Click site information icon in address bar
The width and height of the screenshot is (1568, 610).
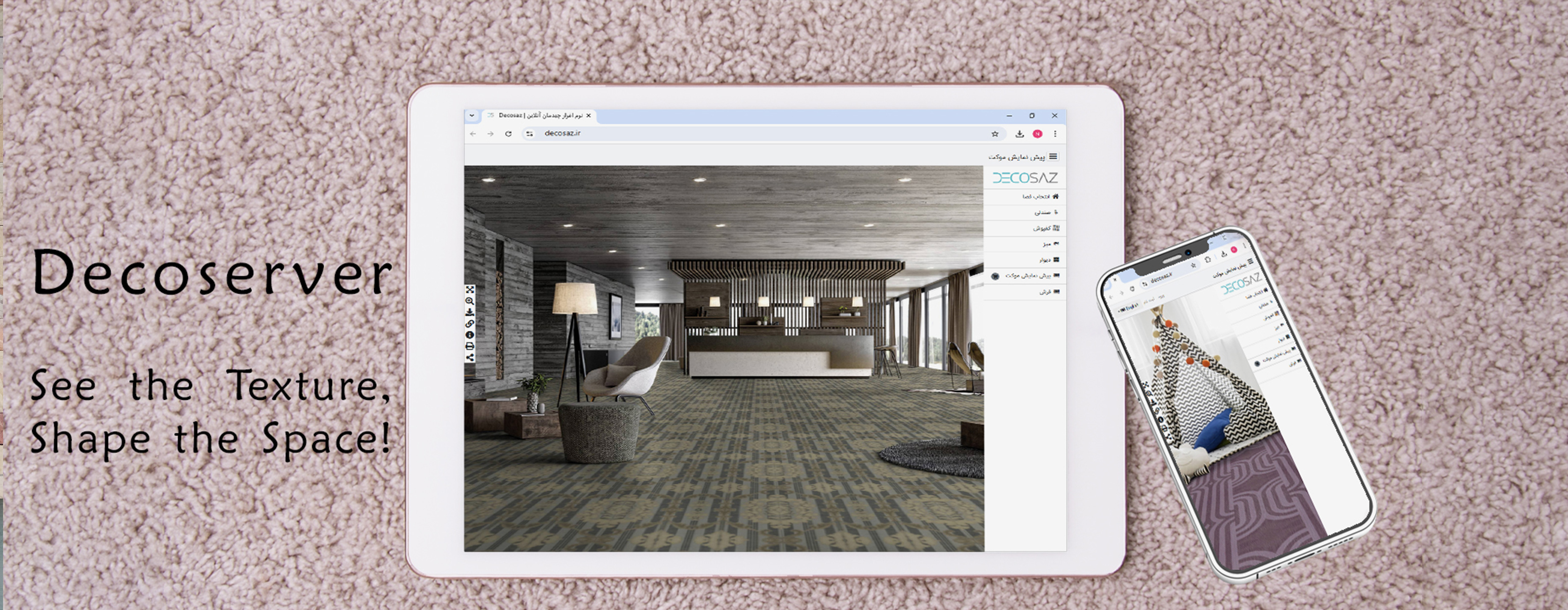tap(530, 134)
